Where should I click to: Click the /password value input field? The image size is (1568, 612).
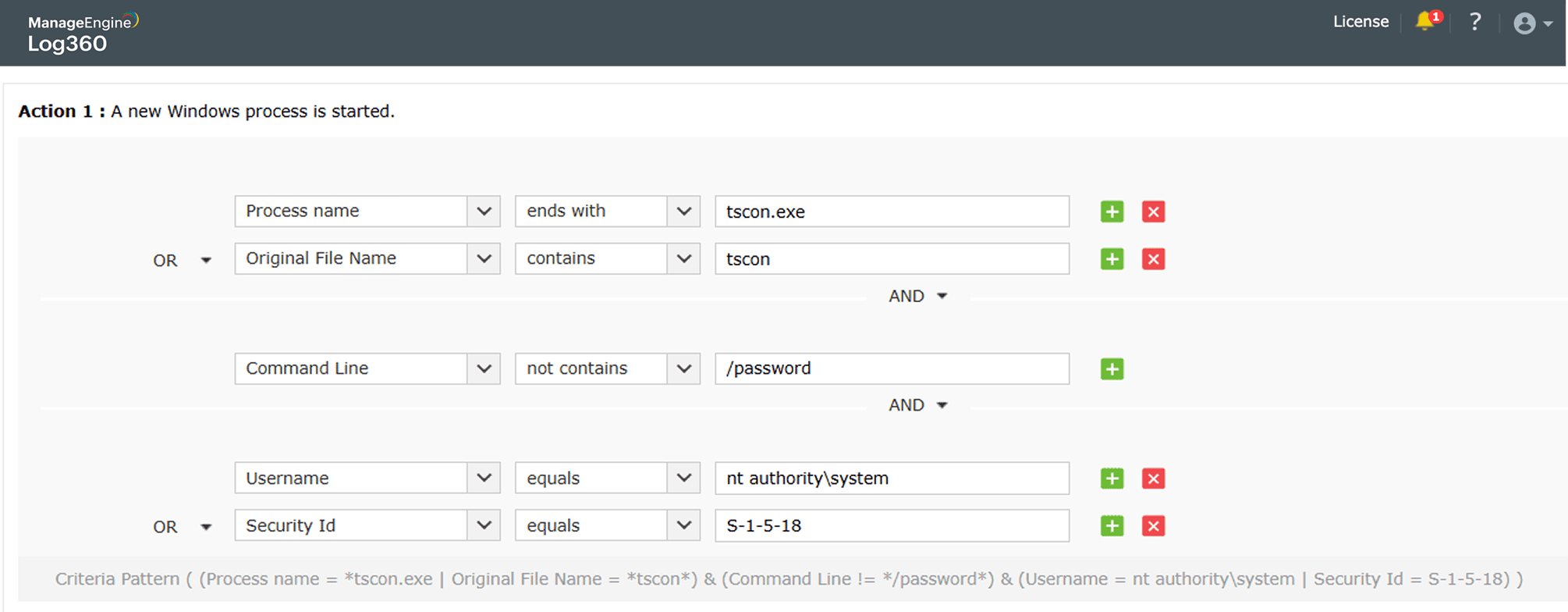(891, 368)
